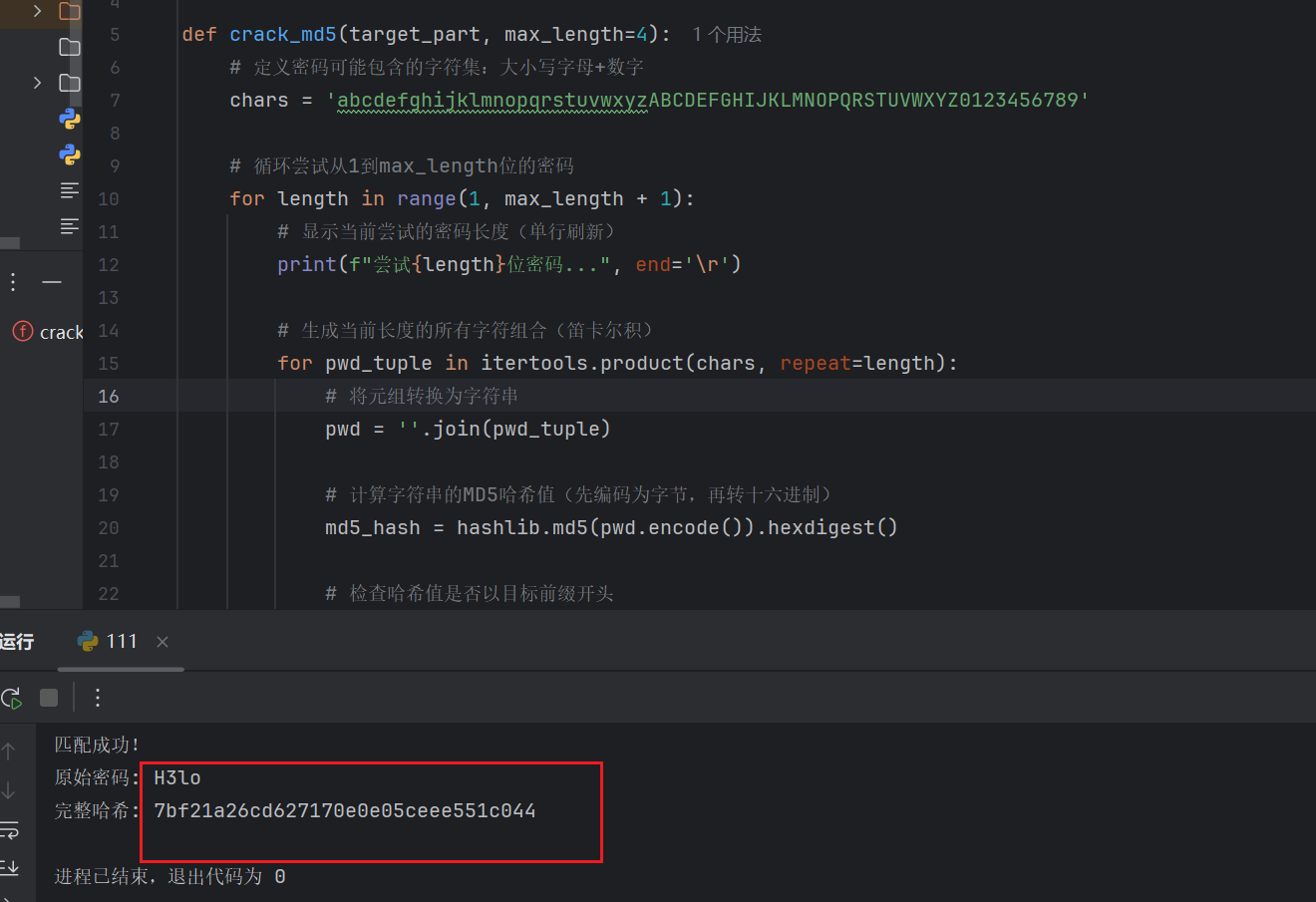The image size is (1316, 902).
Task: Show usages via '1 个用法' hint
Action: [727, 35]
